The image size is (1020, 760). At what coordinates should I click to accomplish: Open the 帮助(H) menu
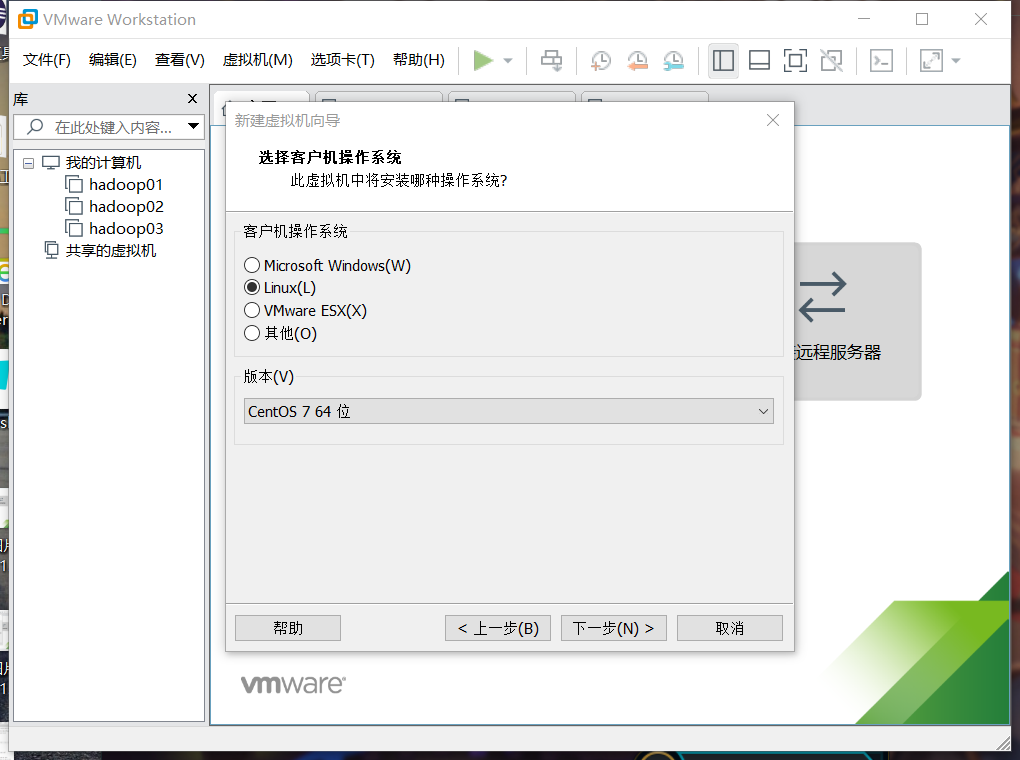419,60
